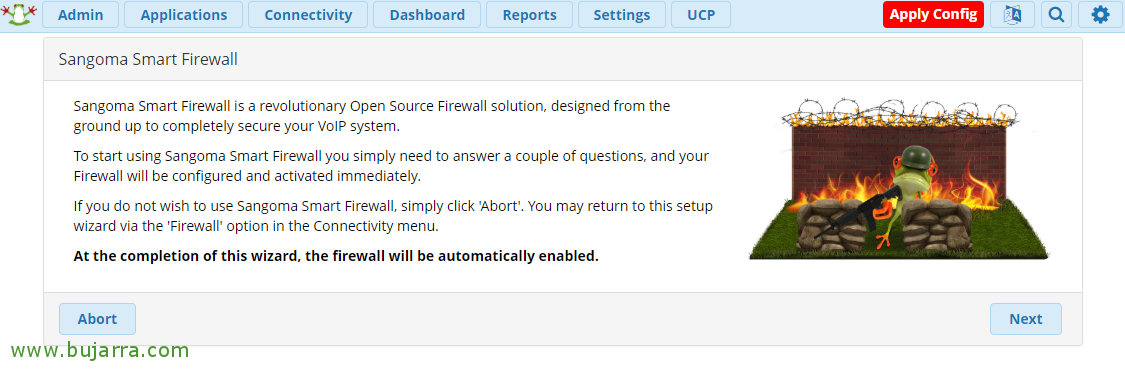Continue the wizard with Next
This screenshot has width=1125, height=372.
coord(1025,319)
